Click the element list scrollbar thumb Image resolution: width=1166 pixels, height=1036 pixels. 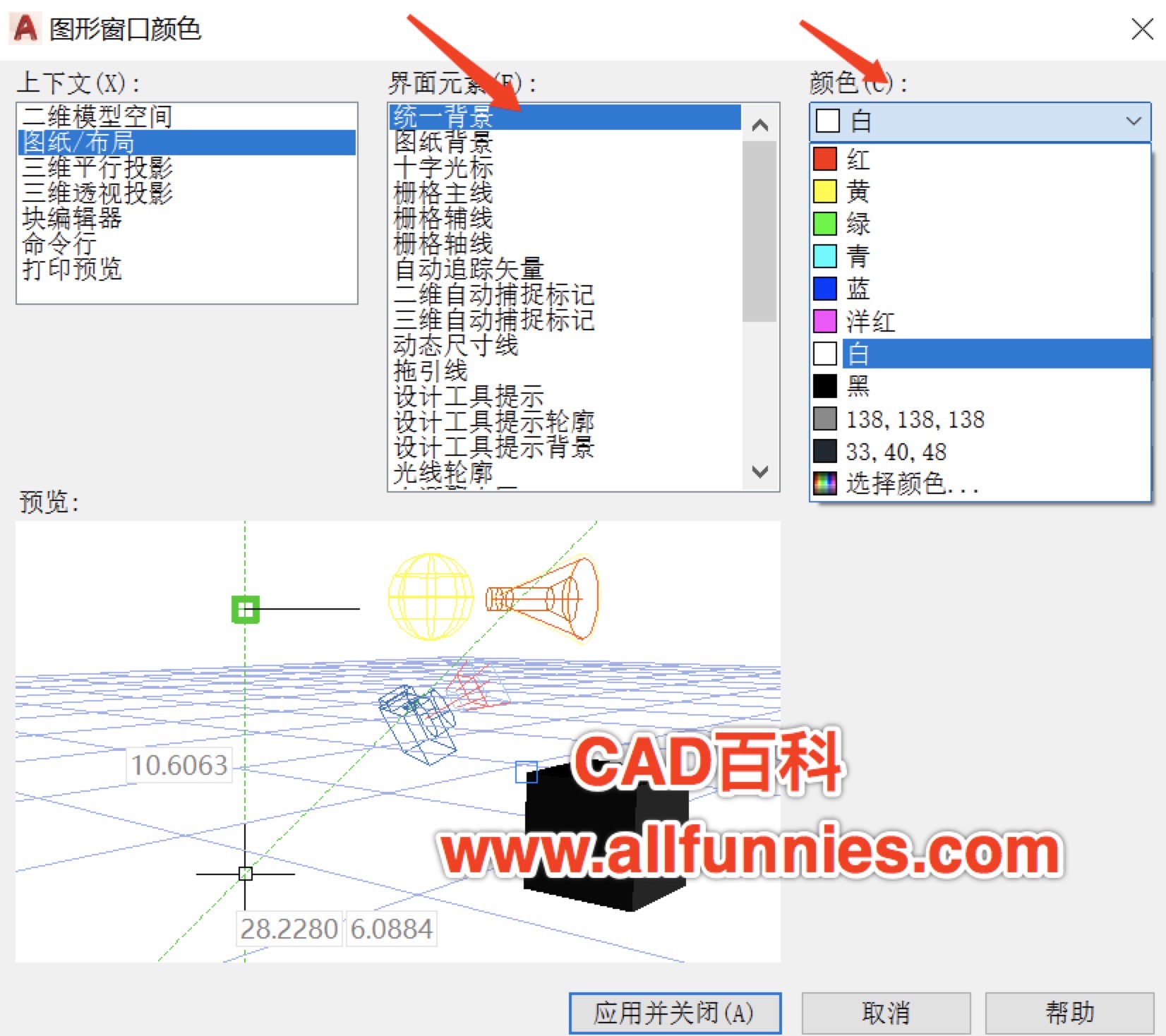coord(760,231)
